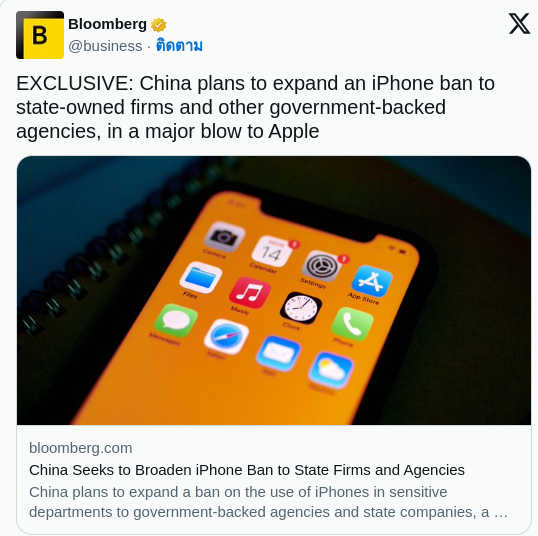Click the Safari compass icon
This screenshot has height=536, width=538.
coord(226,336)
